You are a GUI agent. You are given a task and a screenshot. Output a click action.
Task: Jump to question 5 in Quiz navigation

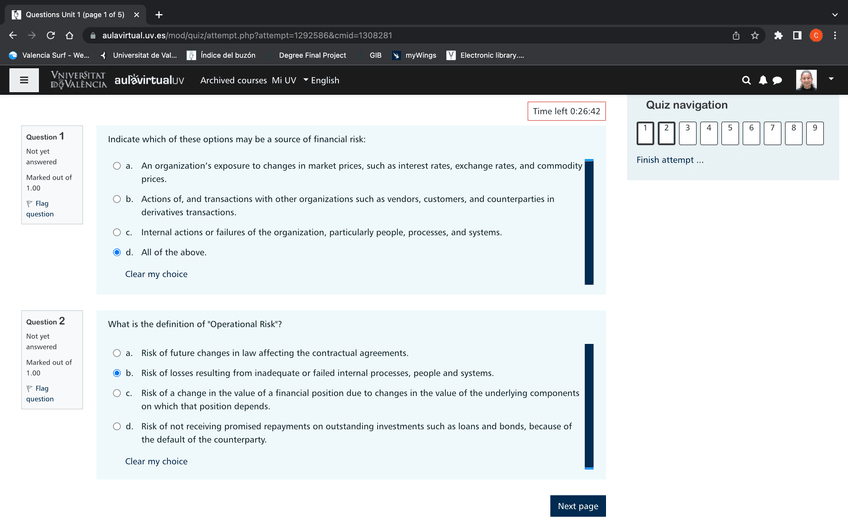point(730,132)
